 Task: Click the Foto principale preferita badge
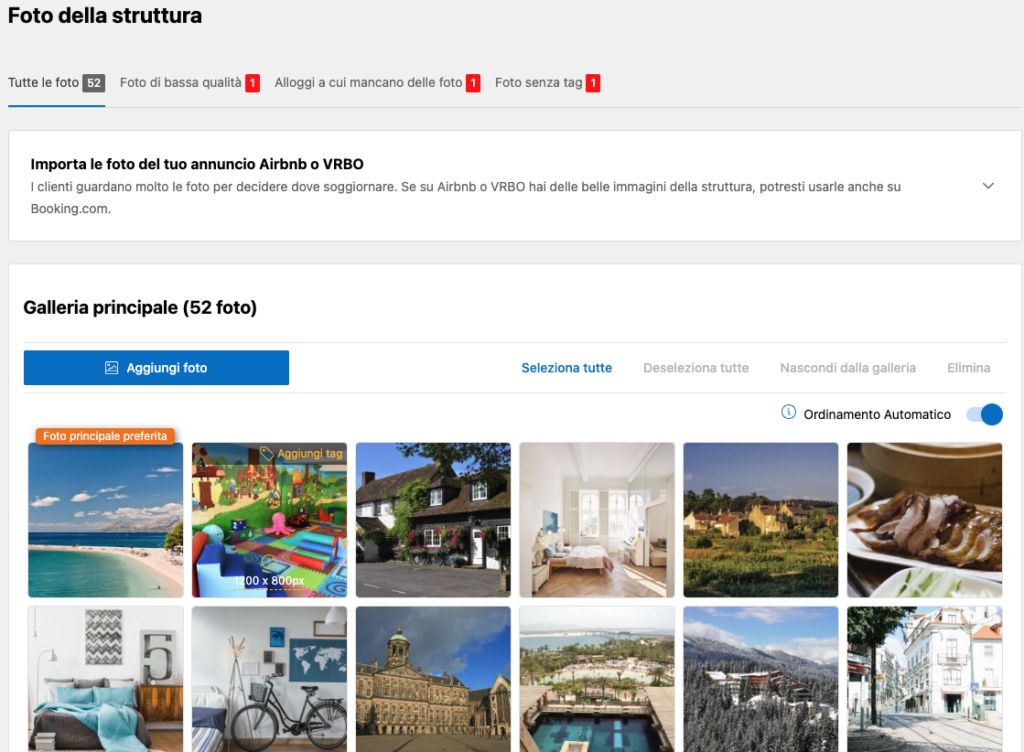click(105, 436)
